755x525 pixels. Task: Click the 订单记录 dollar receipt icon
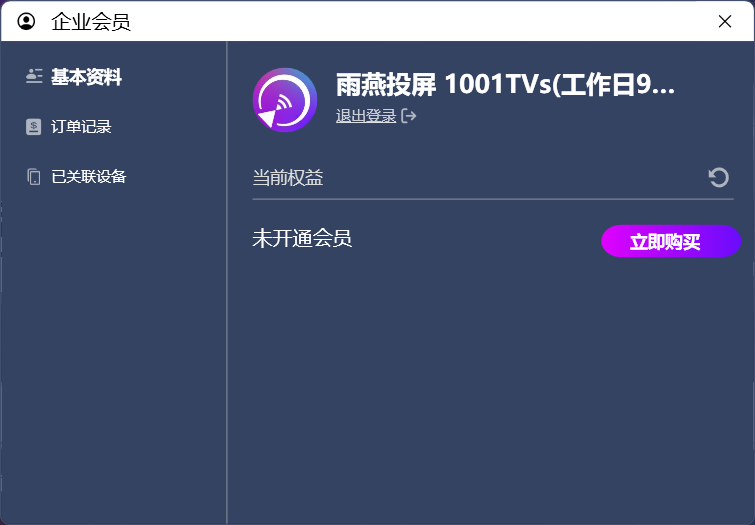(33, 127)
